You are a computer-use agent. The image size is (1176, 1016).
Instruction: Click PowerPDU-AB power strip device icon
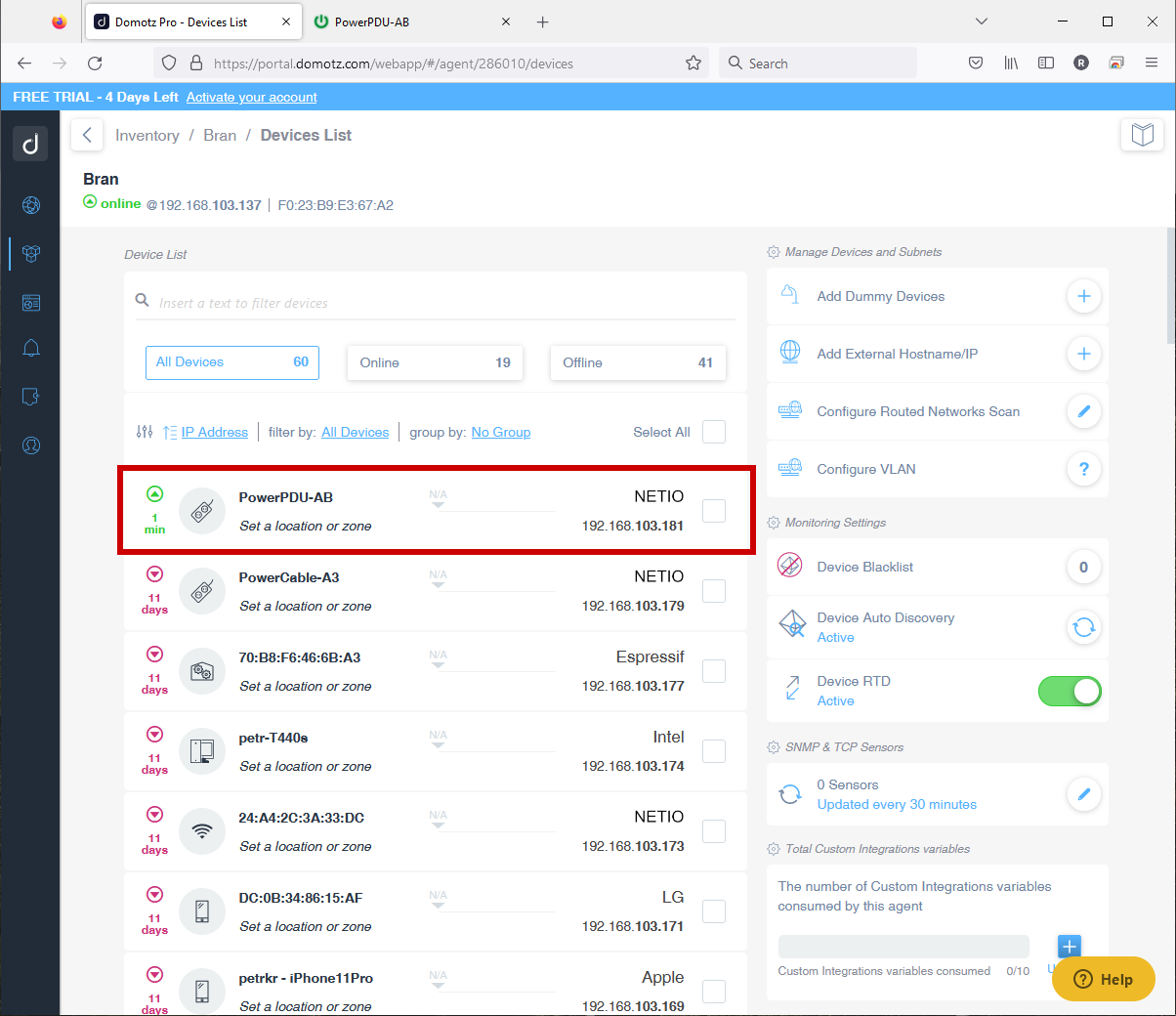pyautogui.click(x=202, y=510)
